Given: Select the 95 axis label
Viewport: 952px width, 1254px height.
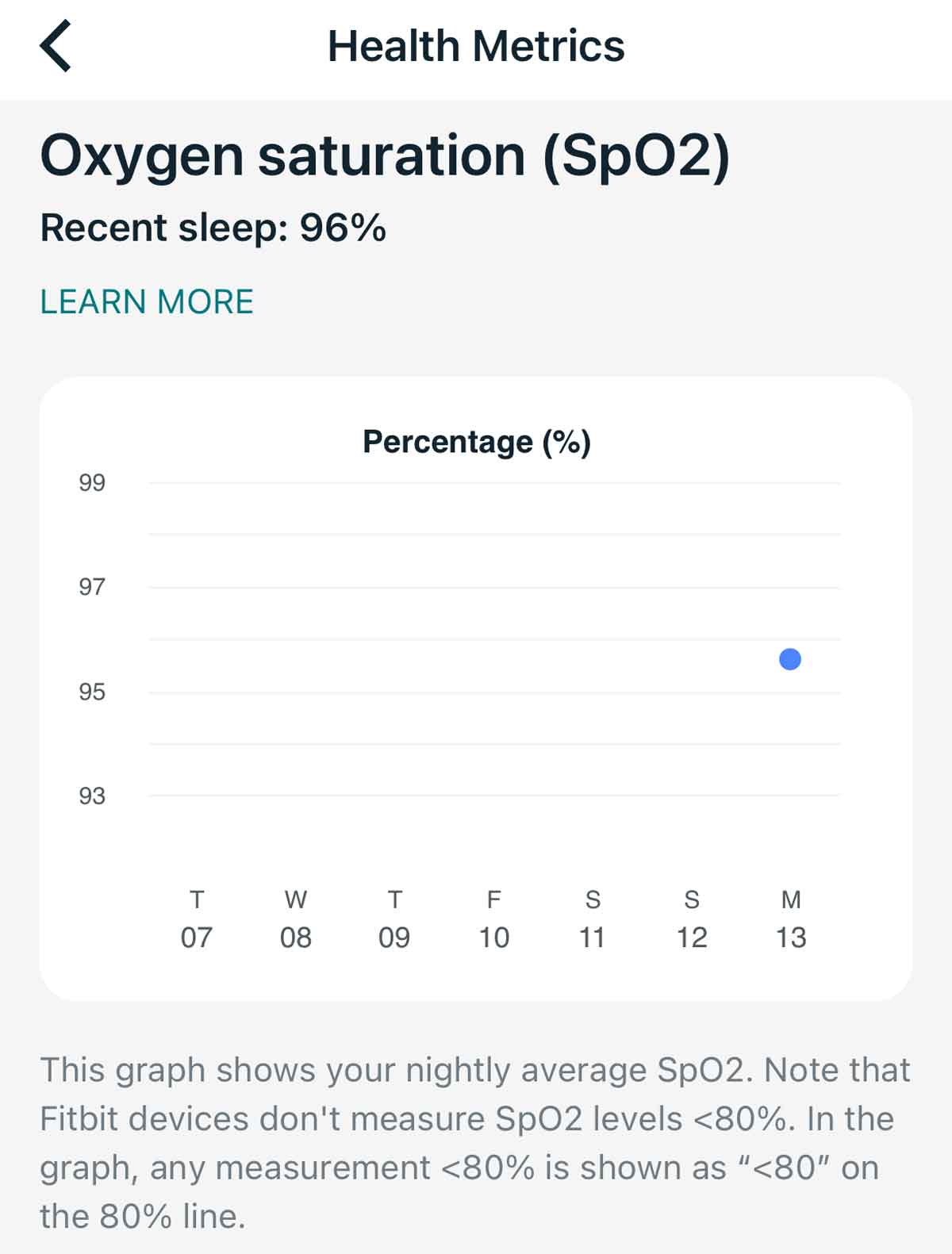Looking at the screenshot, I should pyautogui.click(x=90, y=690).
